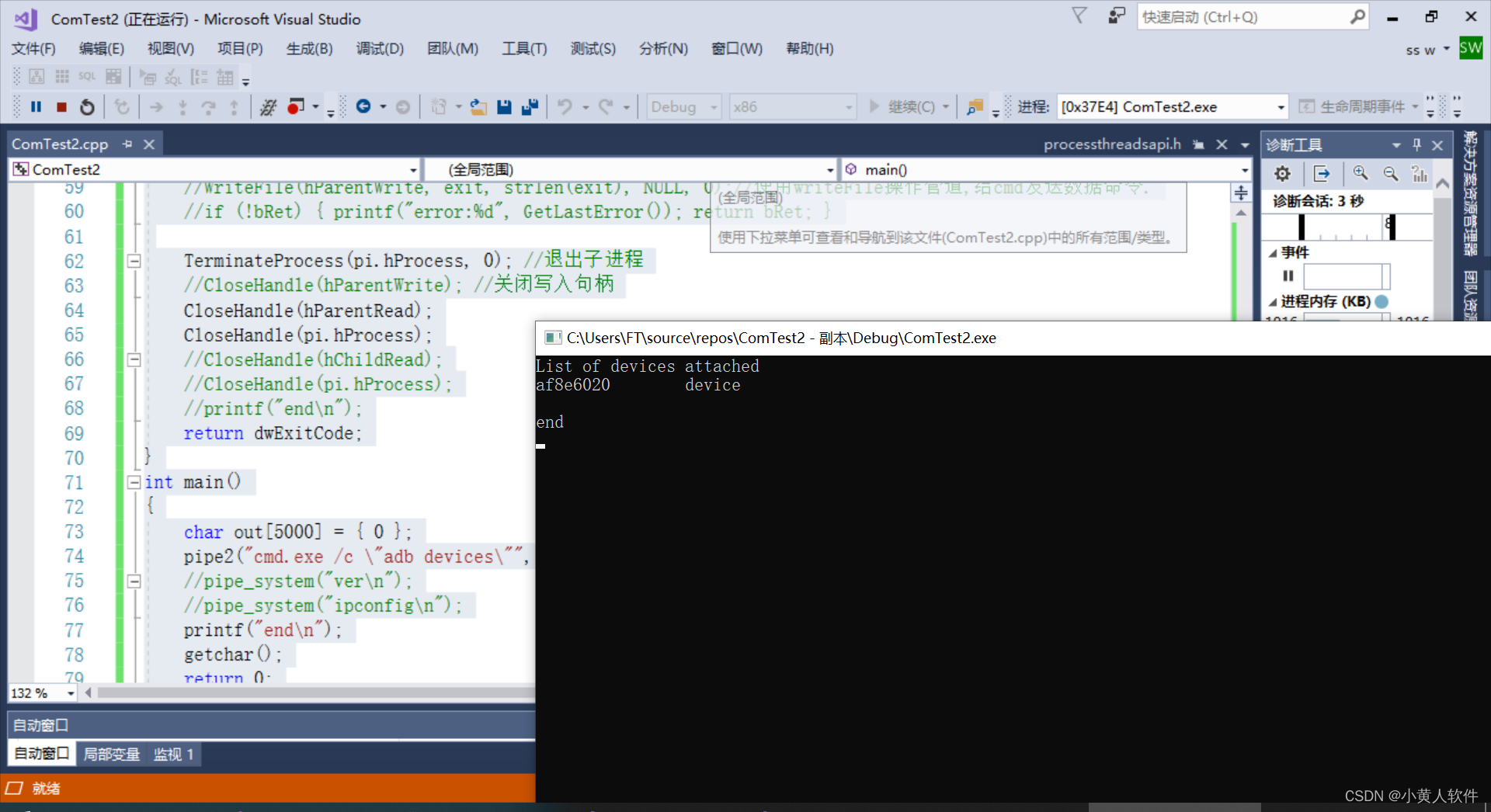Pause debugging with the Break All icon

(x=36, y=107)
